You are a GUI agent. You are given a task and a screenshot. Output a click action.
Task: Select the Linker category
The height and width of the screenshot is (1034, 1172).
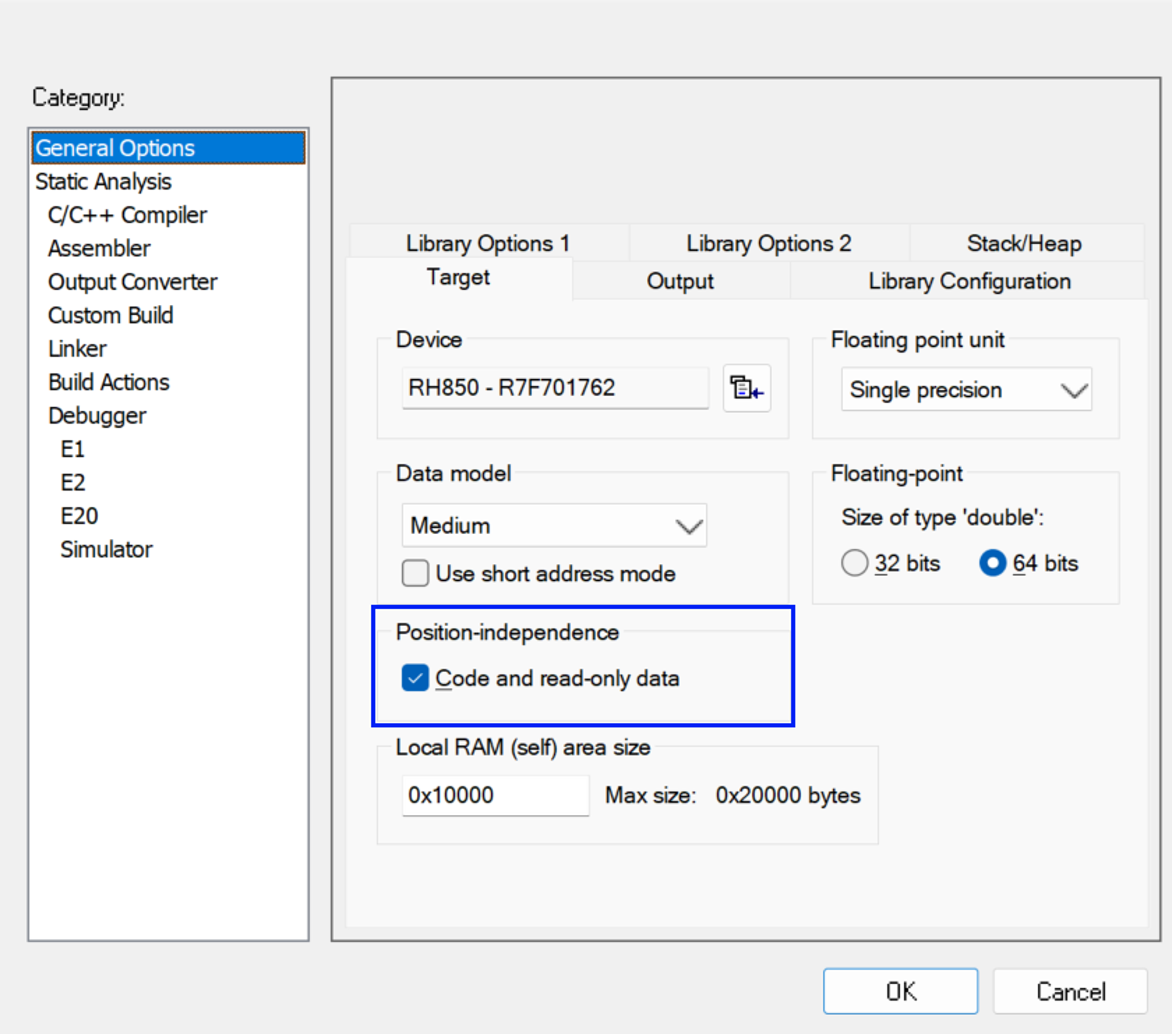pyautogui.click(x=76, y=348)
